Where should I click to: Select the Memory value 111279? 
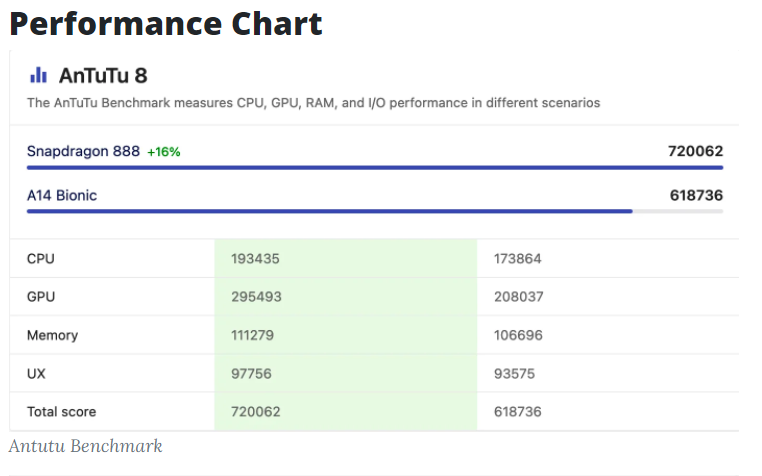[252, 335]
